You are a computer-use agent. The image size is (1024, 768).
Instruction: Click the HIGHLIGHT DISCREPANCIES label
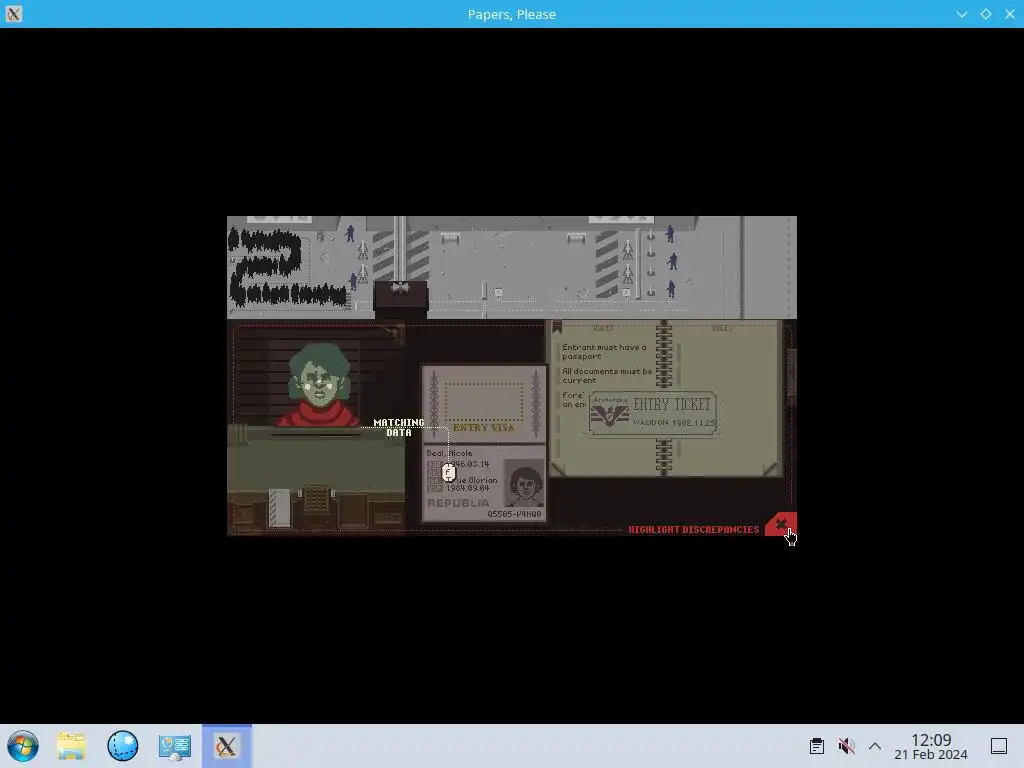point(694,530)
